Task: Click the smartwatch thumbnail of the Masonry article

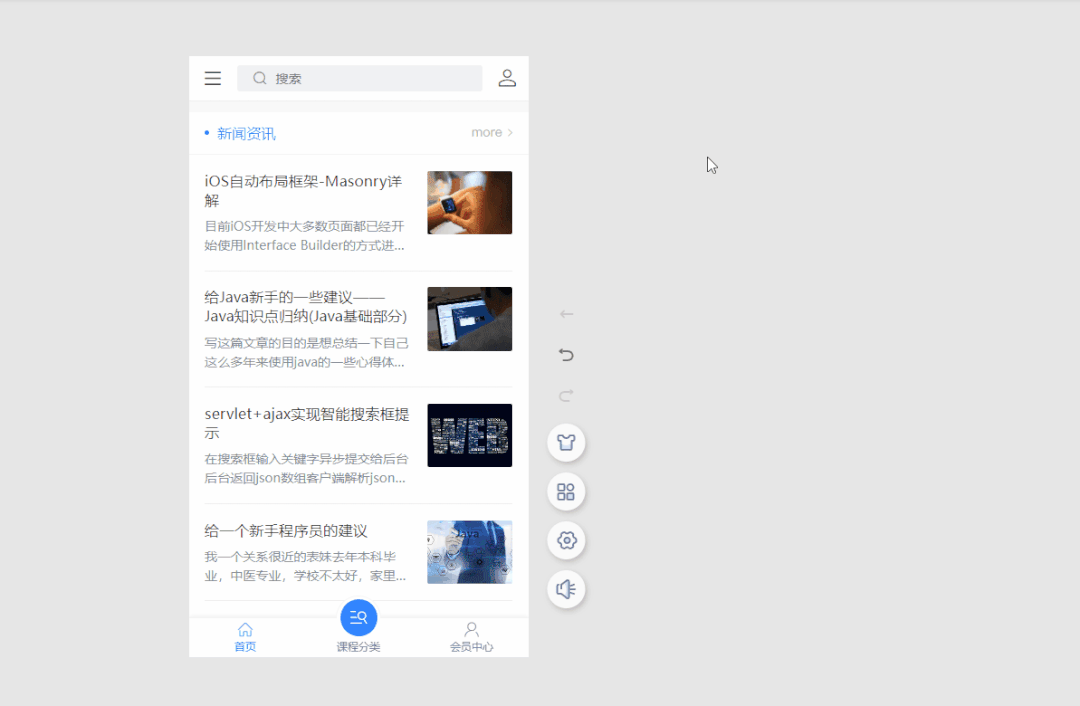Action: point(469,202)
